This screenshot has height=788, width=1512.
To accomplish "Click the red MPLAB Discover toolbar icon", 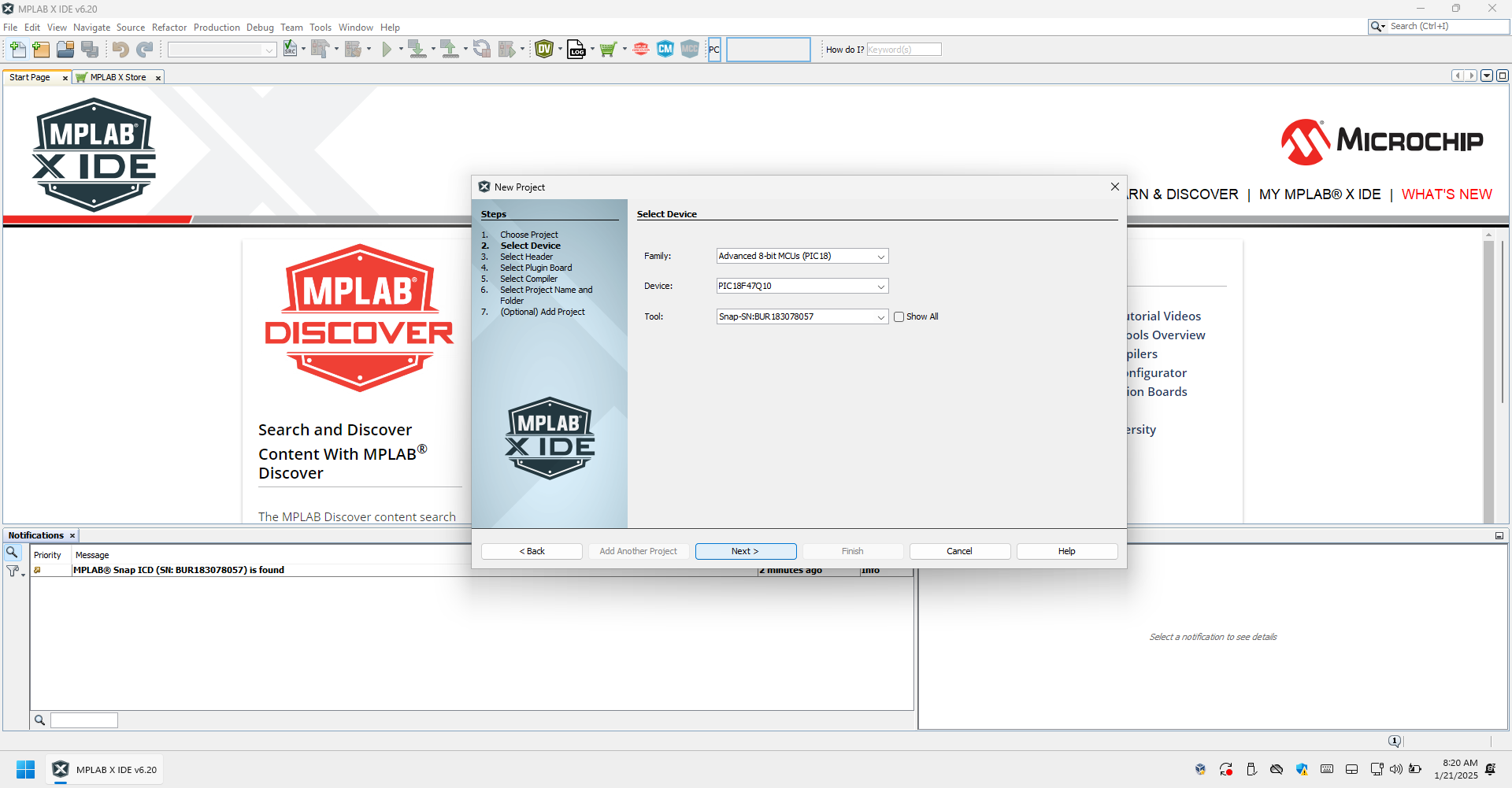I will tap(641, 50).
